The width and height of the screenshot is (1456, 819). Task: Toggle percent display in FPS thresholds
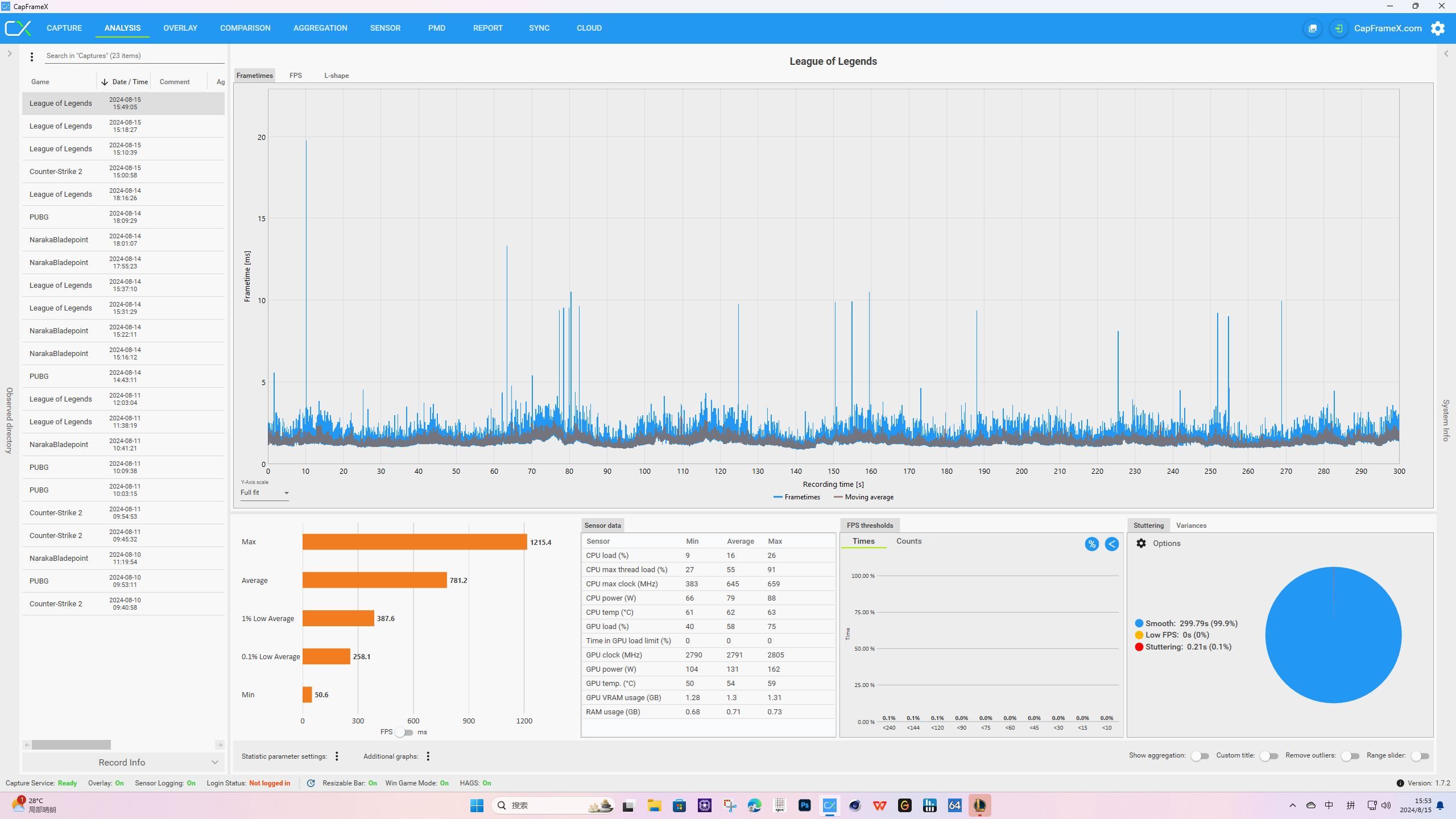(x=1091, y=544)
